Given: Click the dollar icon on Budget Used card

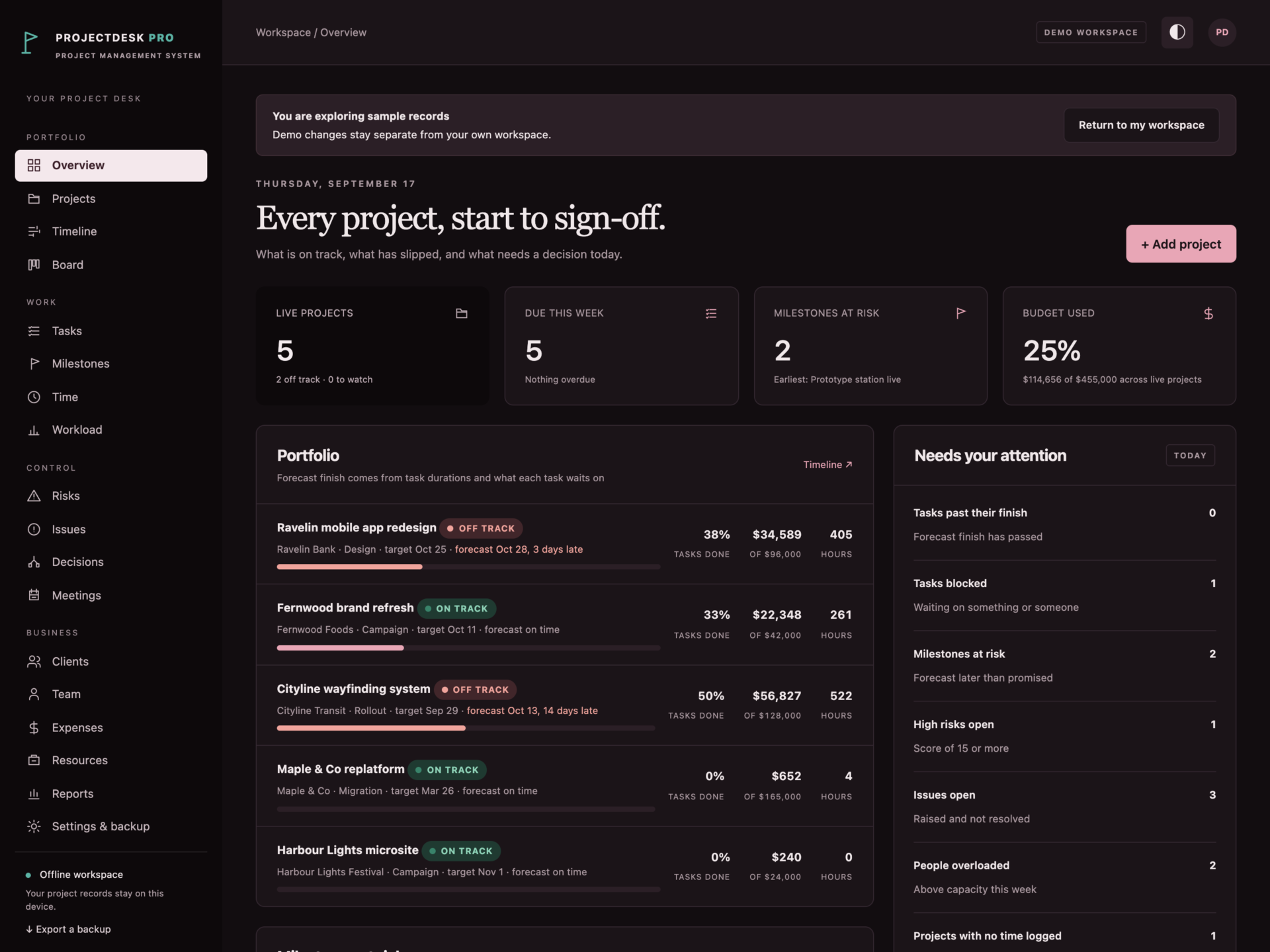Looking at the screenshot, I should point(1208,313).
